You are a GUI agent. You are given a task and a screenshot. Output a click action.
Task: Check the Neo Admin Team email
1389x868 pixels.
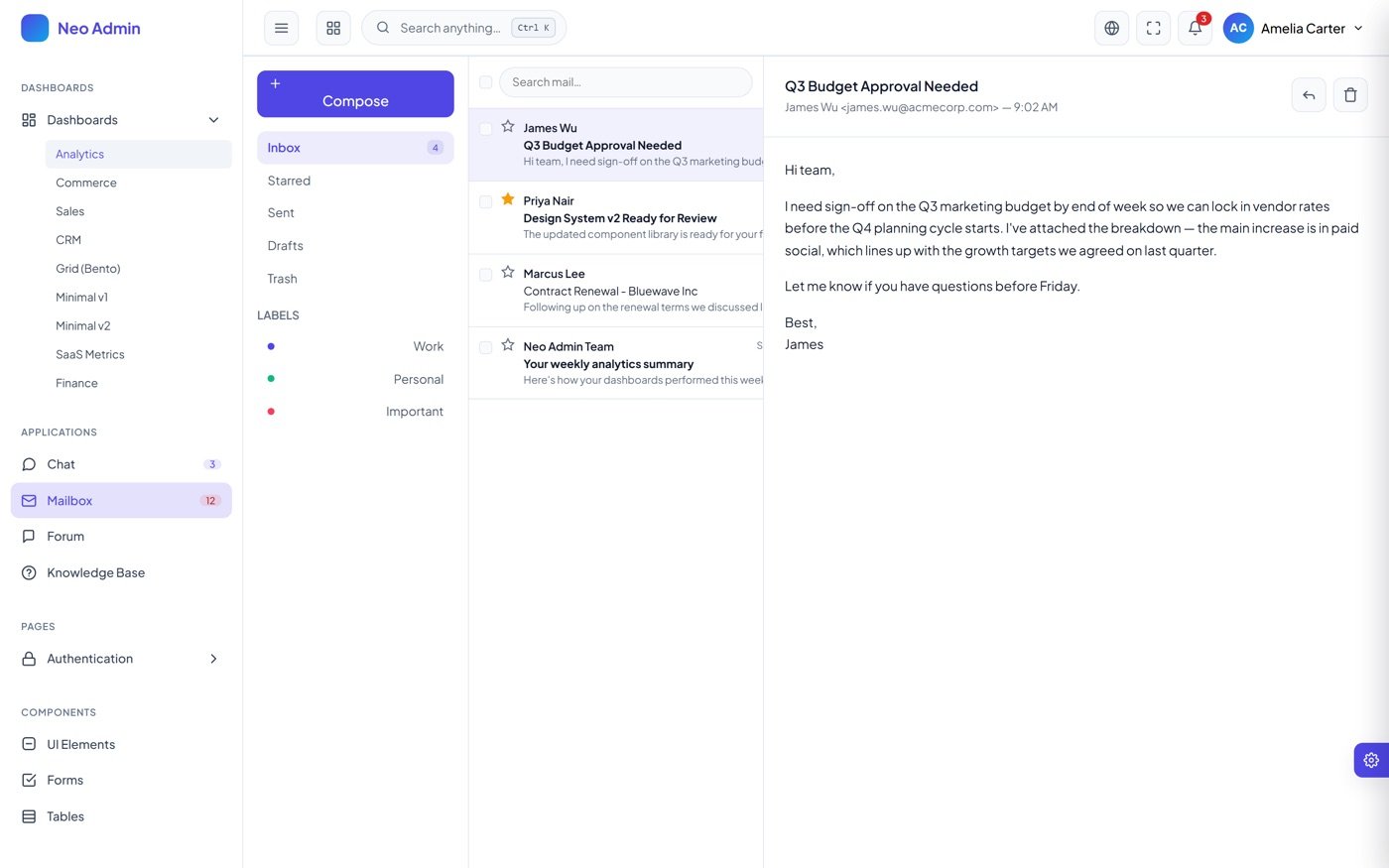click(x=486, y=347)
